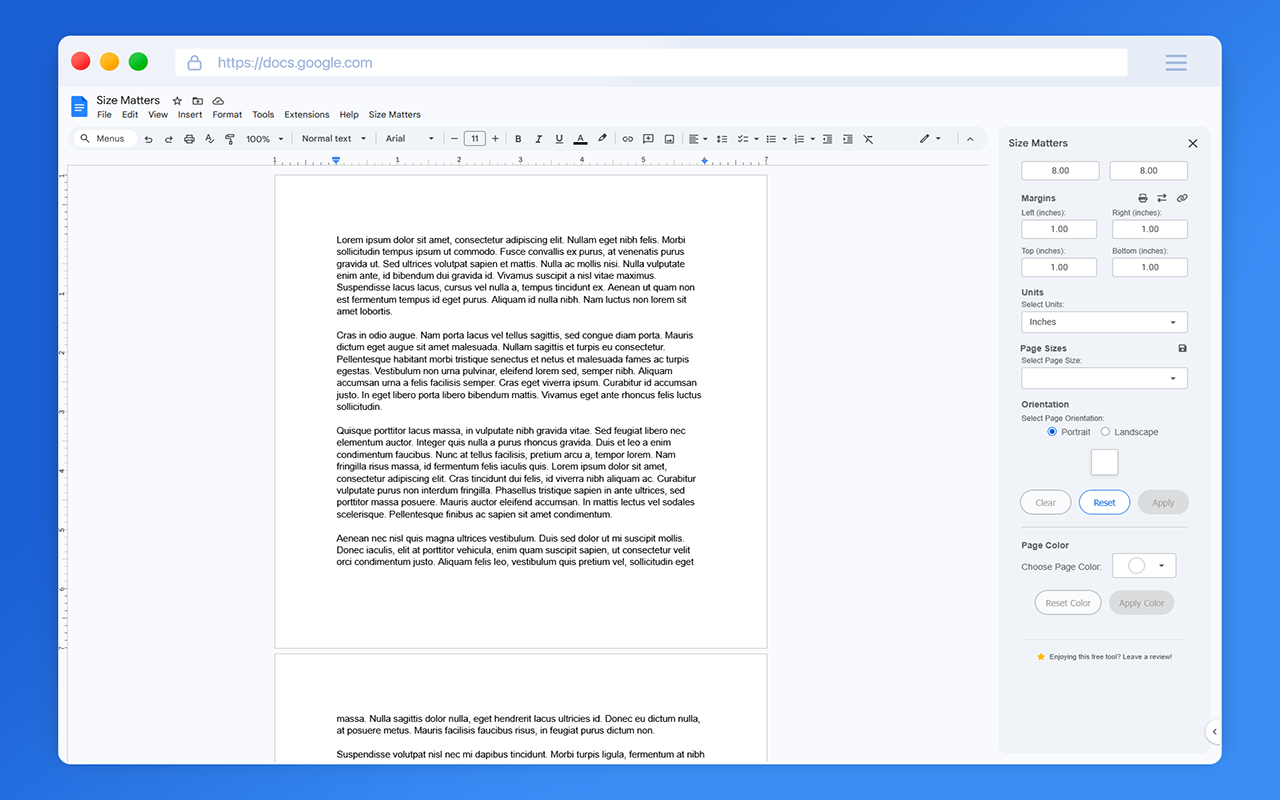Click the highlight color pen icon
Viewport: 1280px width, 800px height.
(602, 139)
